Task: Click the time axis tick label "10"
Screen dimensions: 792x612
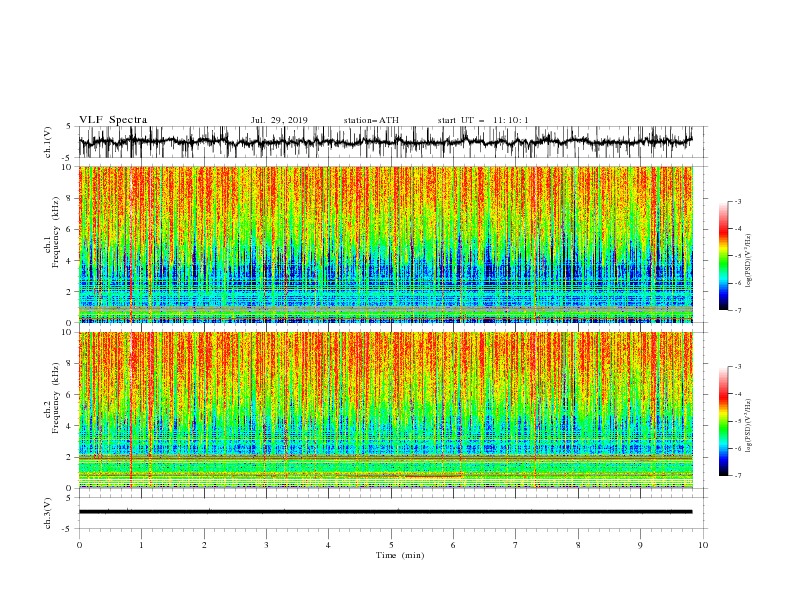Action: pyautogui.click(x=703, y=545)
